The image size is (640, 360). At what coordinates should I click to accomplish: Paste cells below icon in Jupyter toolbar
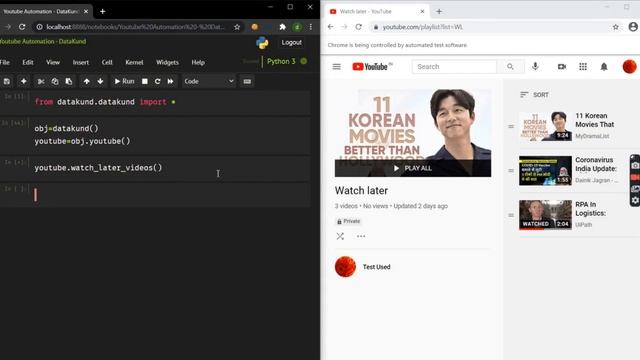tap(69, 81)
